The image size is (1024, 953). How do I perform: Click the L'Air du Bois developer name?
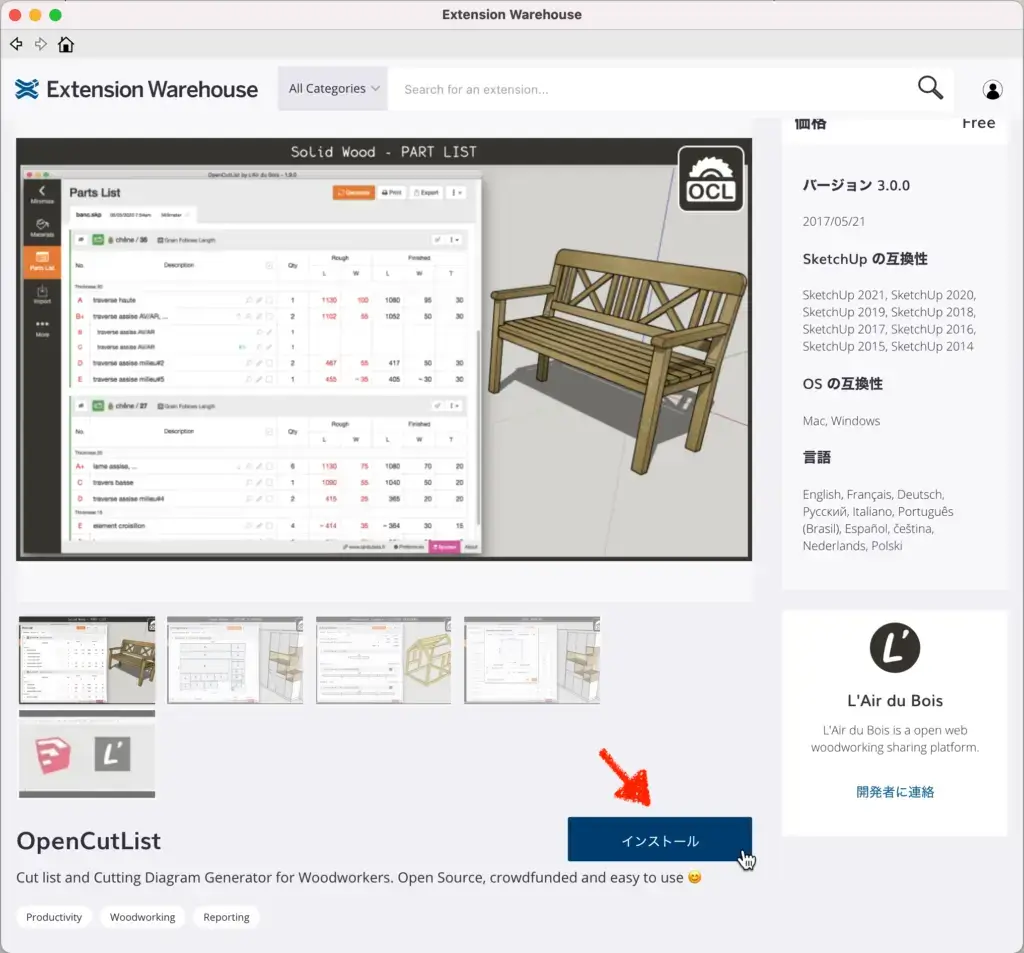[895, 700]
